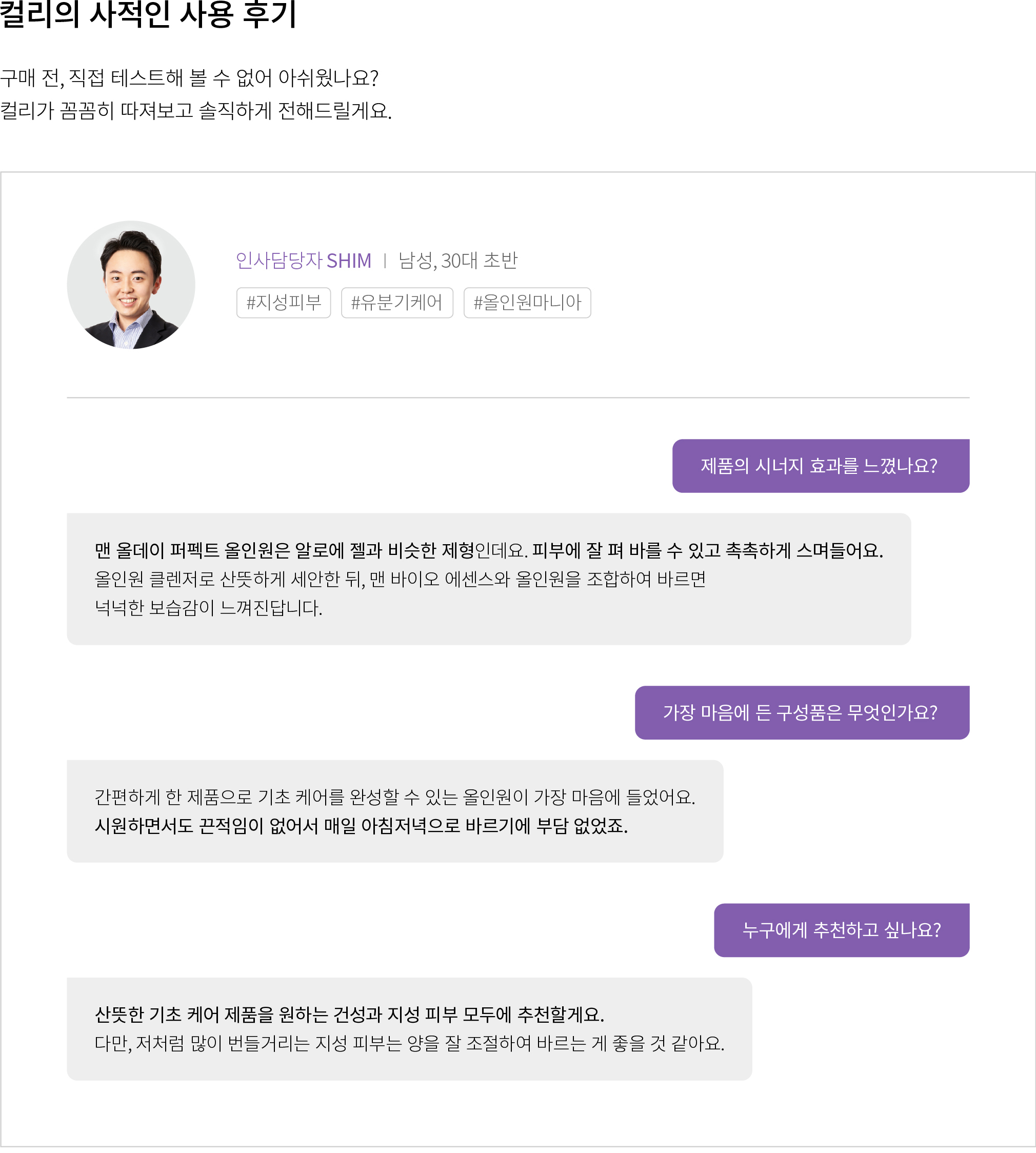Click the subtitle line 구매 전, 직접 테스트해 볼 수 없어
This screenshot has width=1036, height=1153.
click(190, 78)
